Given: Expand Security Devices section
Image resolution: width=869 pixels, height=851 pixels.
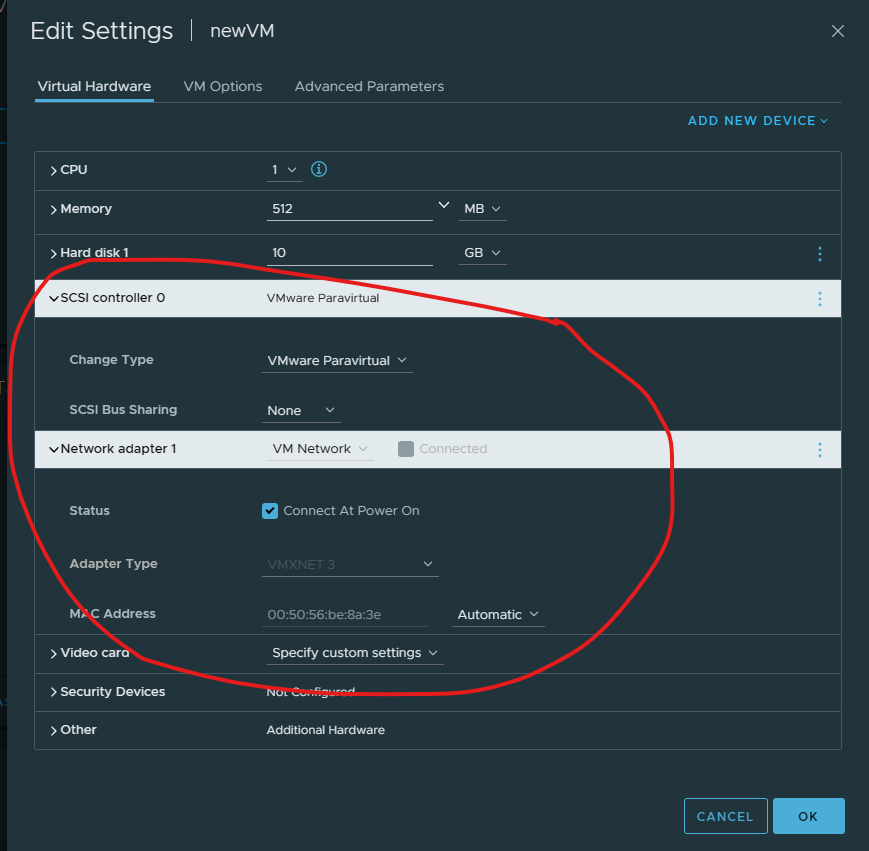Looking at the screenshot, I should tap(54, 692).
